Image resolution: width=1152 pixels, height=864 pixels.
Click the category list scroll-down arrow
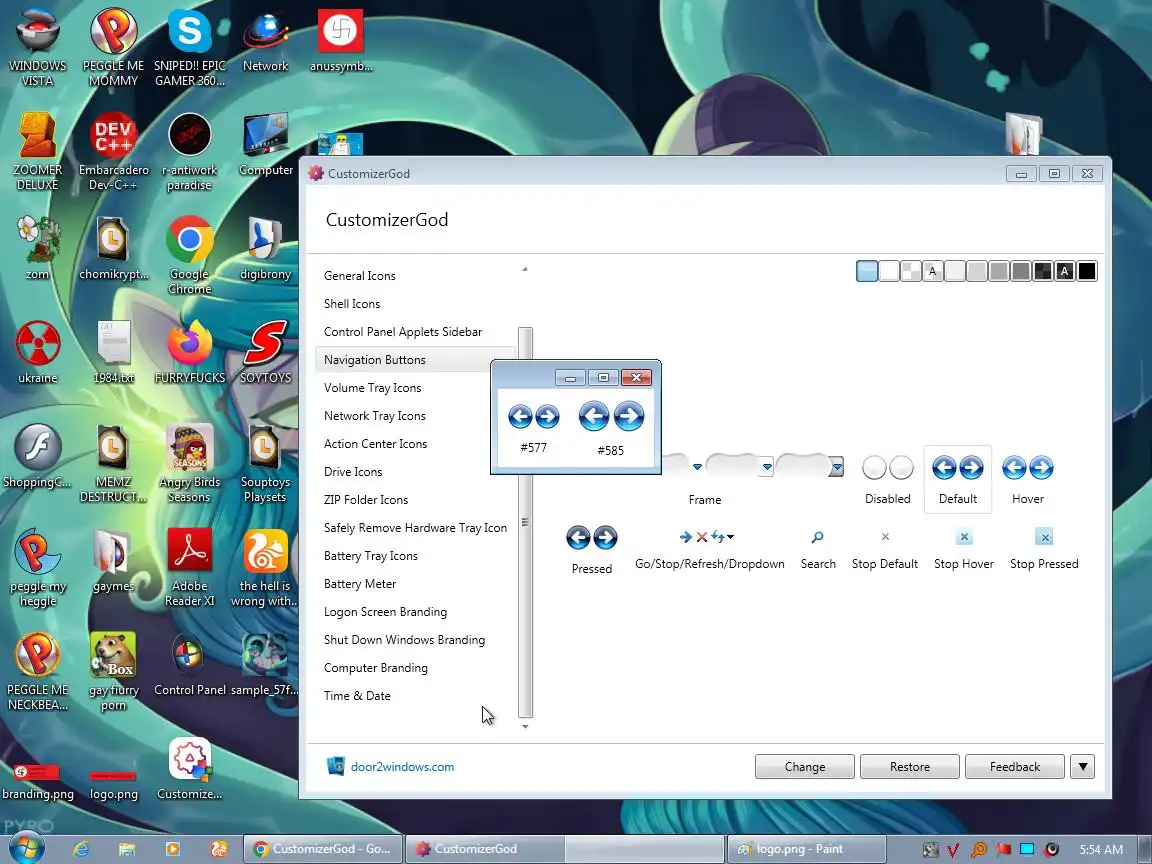pos(525,727)
